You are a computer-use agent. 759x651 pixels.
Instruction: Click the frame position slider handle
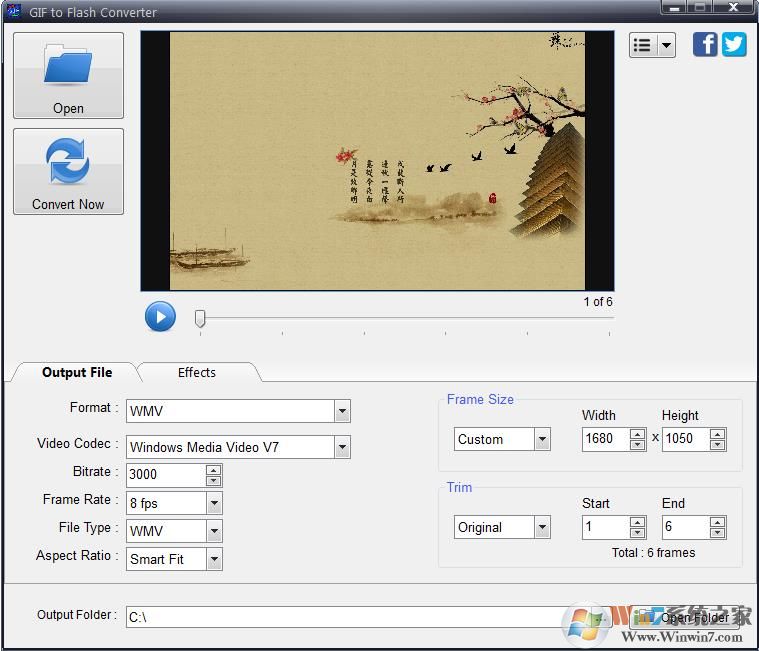[x=200, y=318]
